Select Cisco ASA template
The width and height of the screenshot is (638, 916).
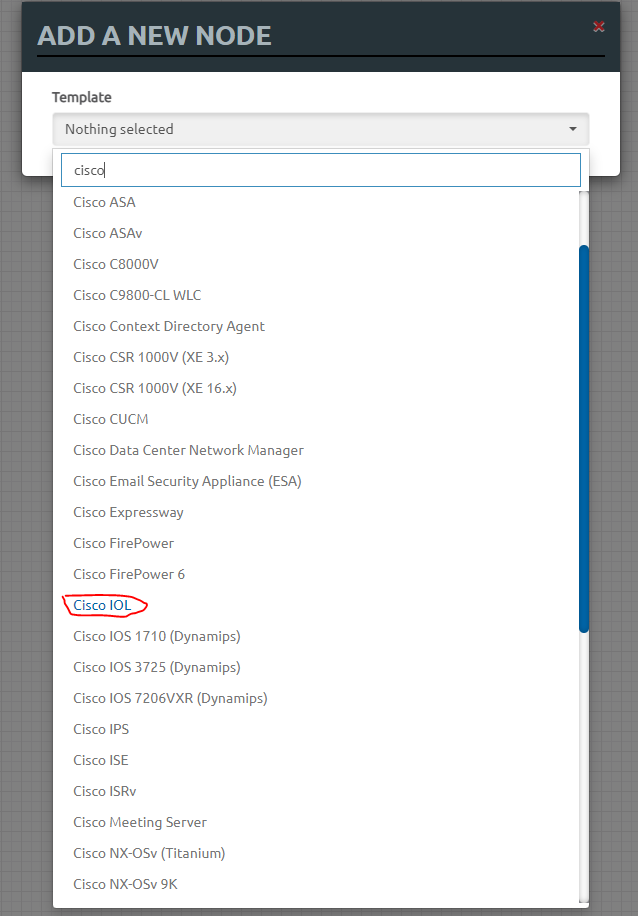coord(104,202)
